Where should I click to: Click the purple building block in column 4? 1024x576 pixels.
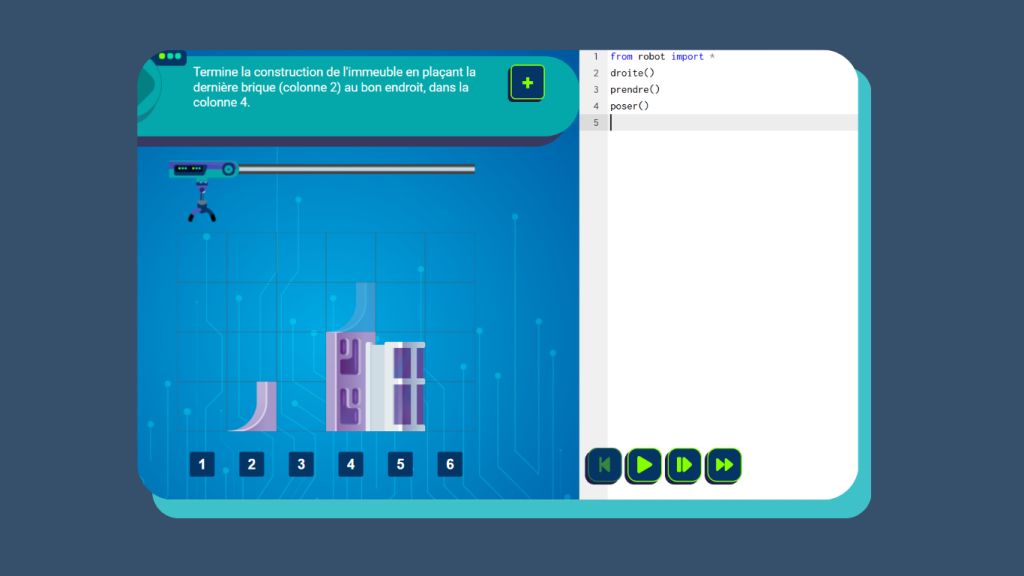pos(345,381)
